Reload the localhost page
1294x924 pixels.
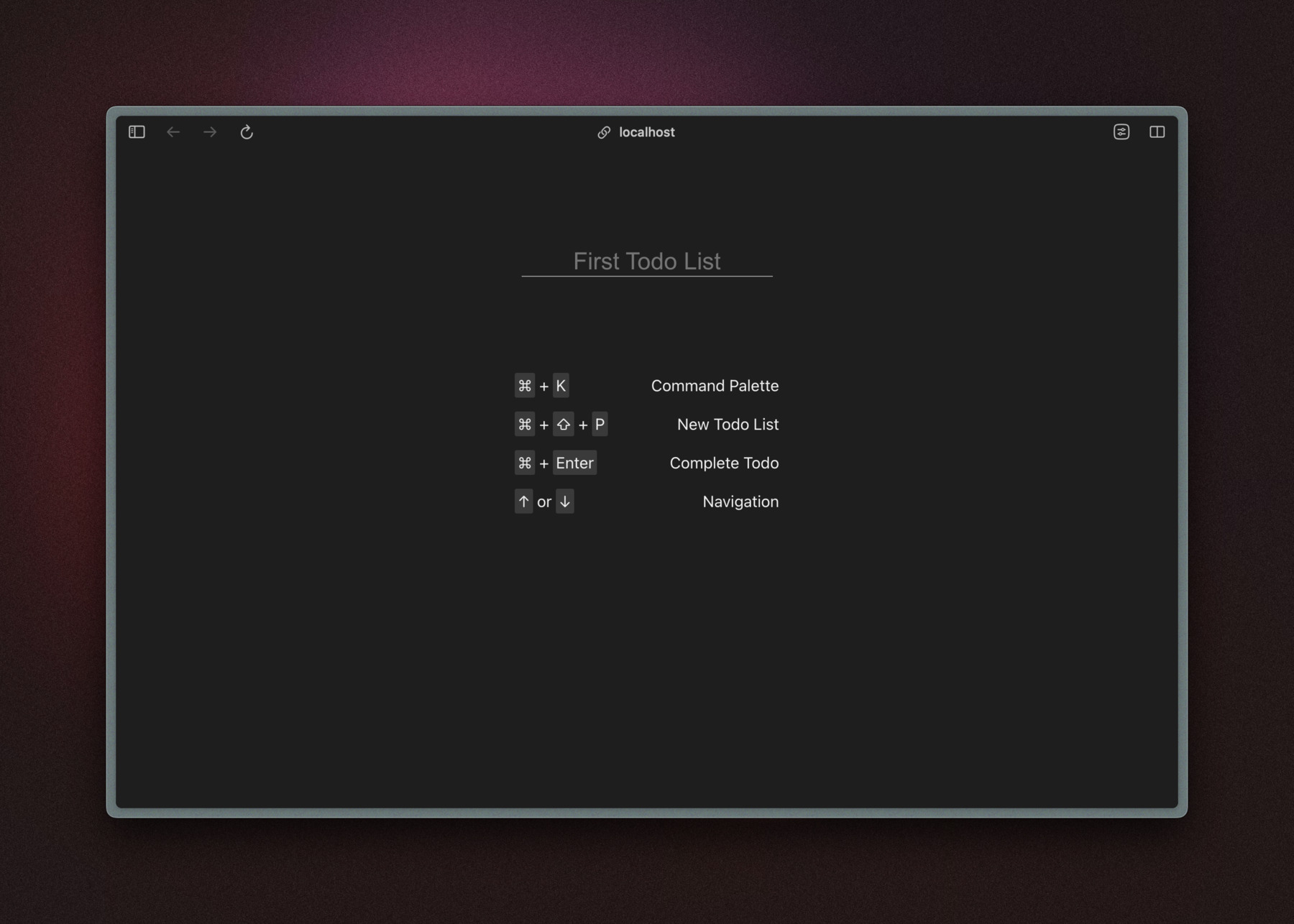(247, 132)
